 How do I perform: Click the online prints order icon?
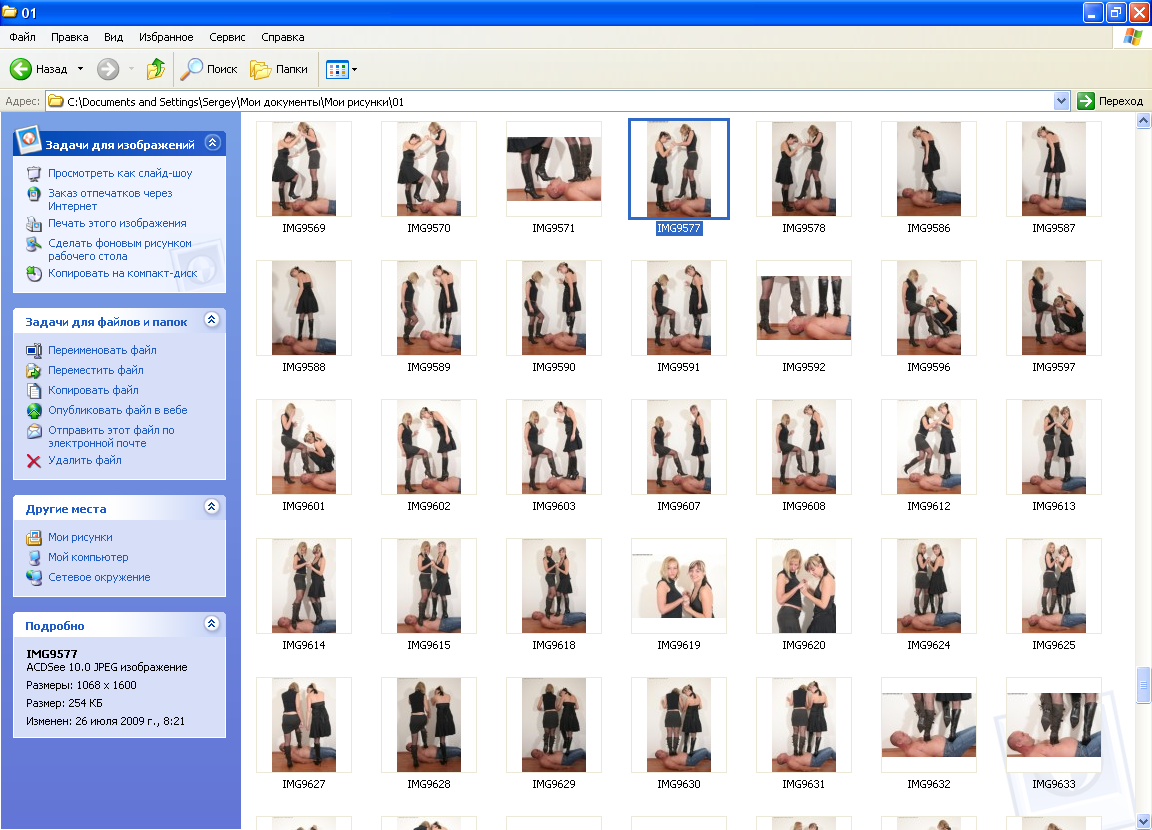(x=34, y=194)
